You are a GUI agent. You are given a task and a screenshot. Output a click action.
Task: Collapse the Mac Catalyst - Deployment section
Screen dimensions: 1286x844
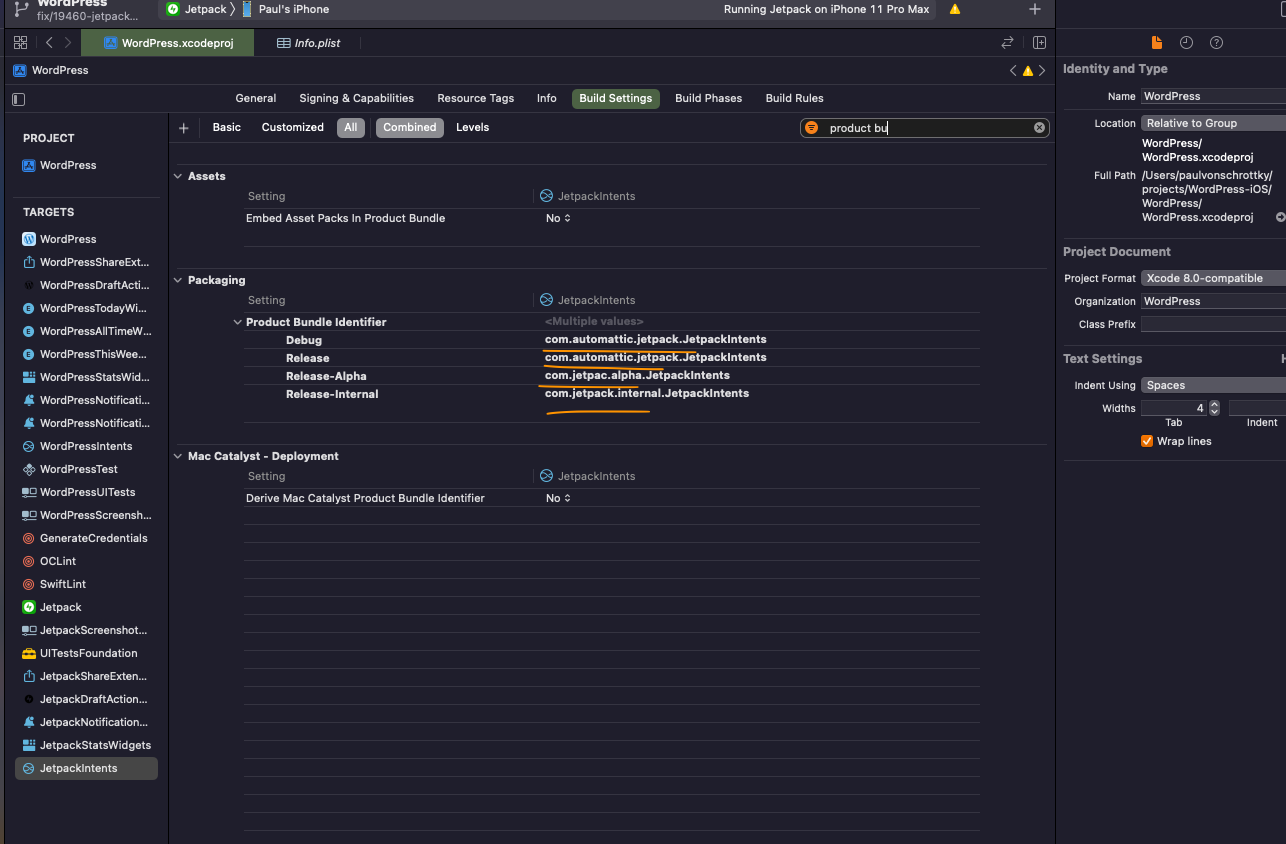click(178, 456)
